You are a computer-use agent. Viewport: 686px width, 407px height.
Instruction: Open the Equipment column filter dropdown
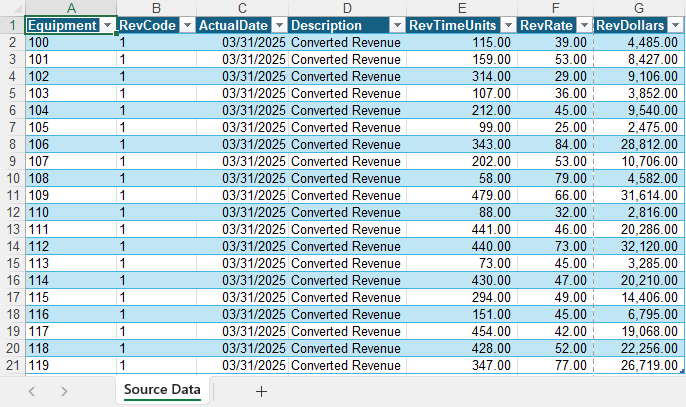click(x=108, y=25)
